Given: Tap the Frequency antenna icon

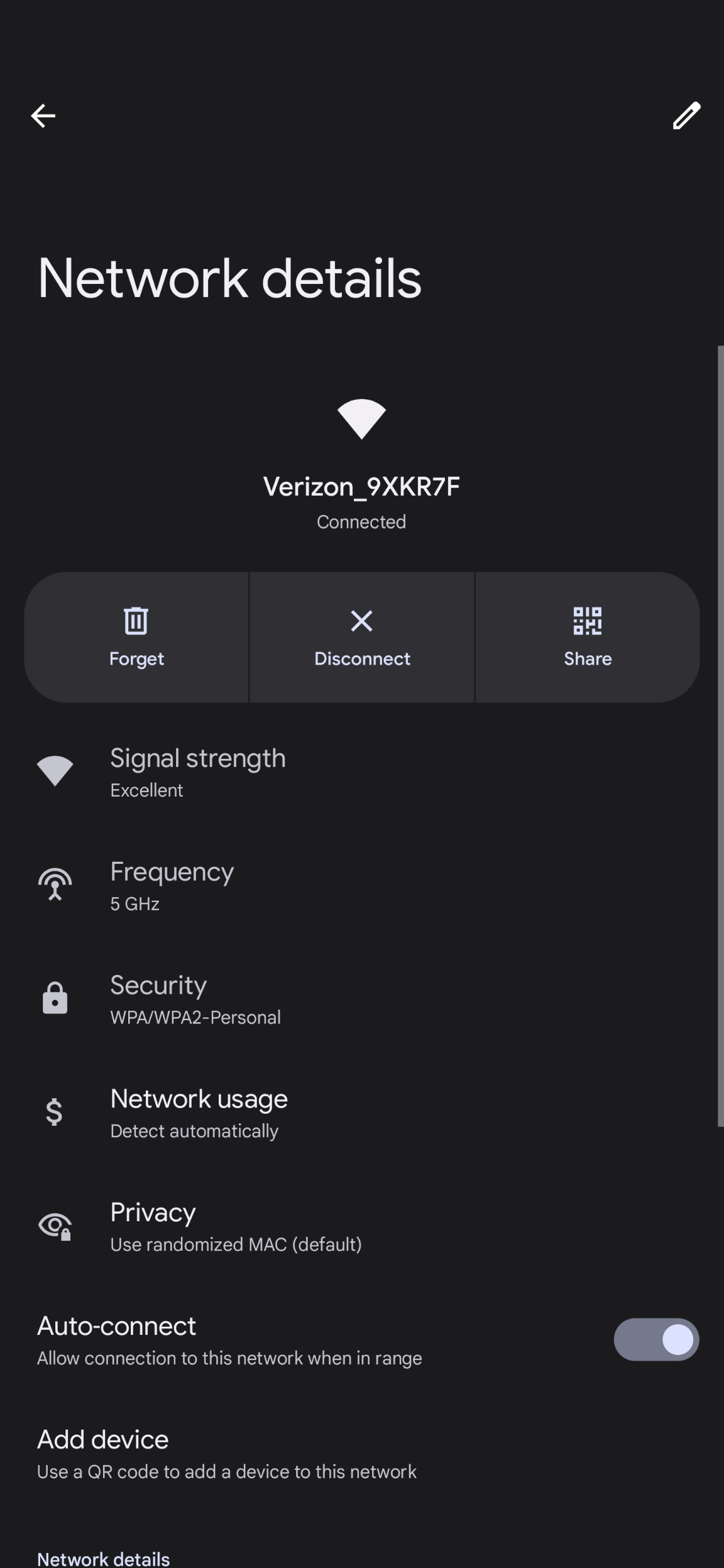Looking at the screenshot, I should click(55, 885).
